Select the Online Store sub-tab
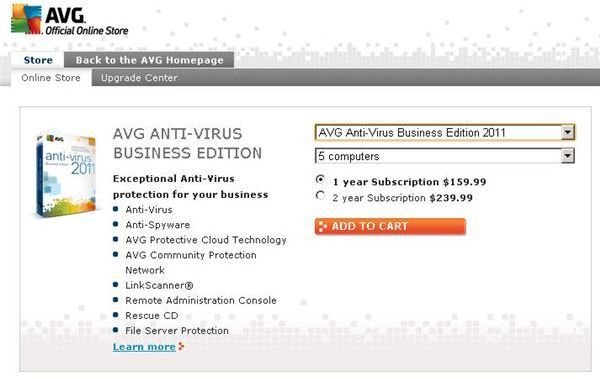This screenshot has height=379, width=600. tap(51, 78)
